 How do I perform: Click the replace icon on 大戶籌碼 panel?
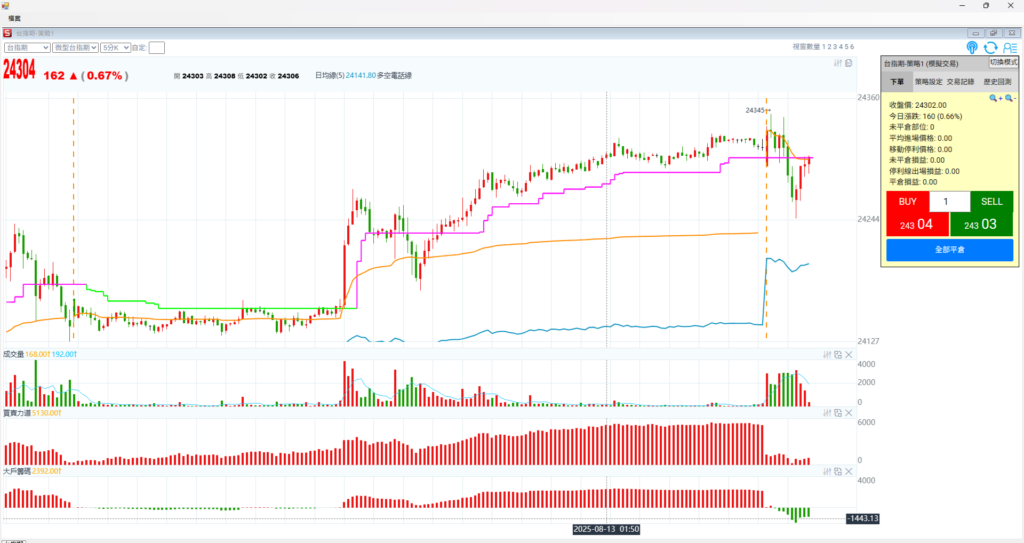(837, 471)
